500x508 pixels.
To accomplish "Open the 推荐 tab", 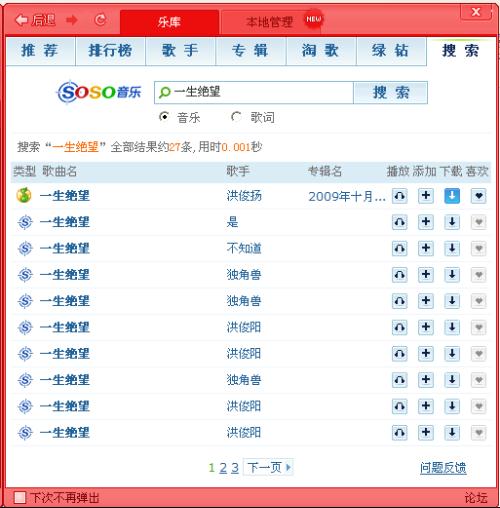I will tap(40, 51).
